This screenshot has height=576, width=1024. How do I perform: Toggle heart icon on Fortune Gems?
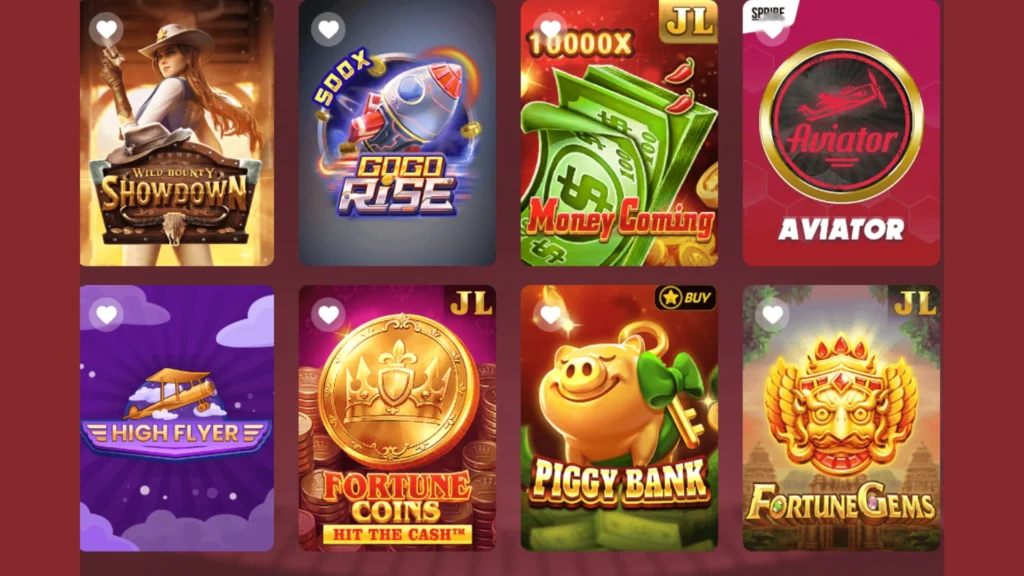pyautogui.click(x=773, y=315)
